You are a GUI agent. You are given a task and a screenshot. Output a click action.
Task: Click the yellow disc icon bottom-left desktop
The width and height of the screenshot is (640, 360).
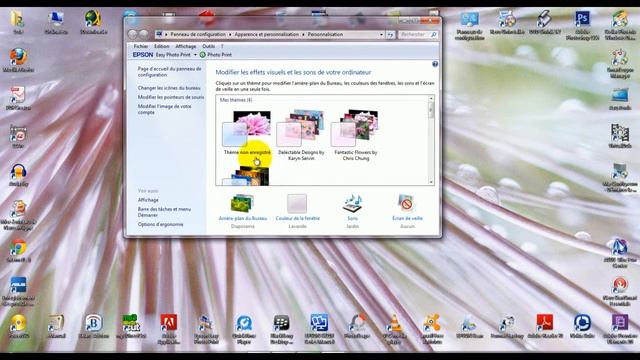coord(18,327)
